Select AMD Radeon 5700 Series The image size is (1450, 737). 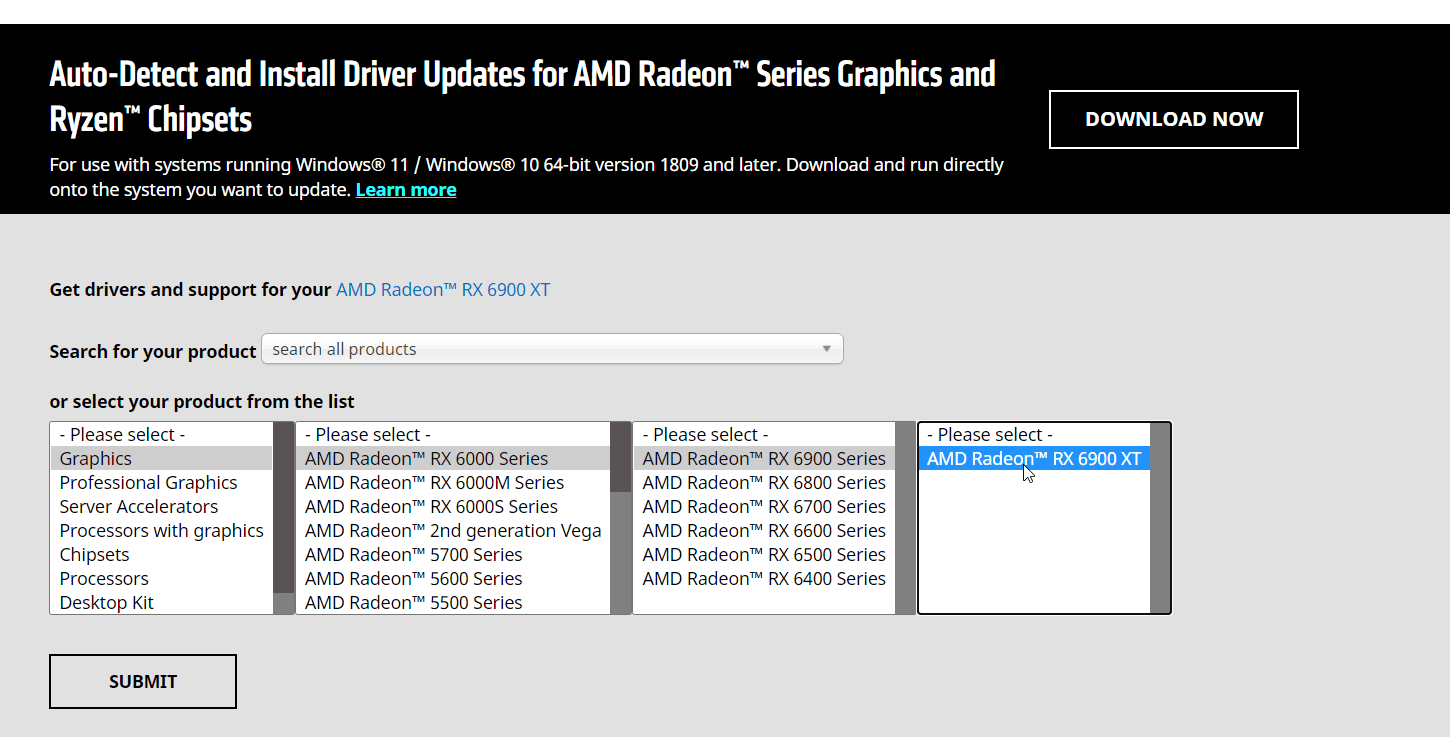[x=414, y=554]
